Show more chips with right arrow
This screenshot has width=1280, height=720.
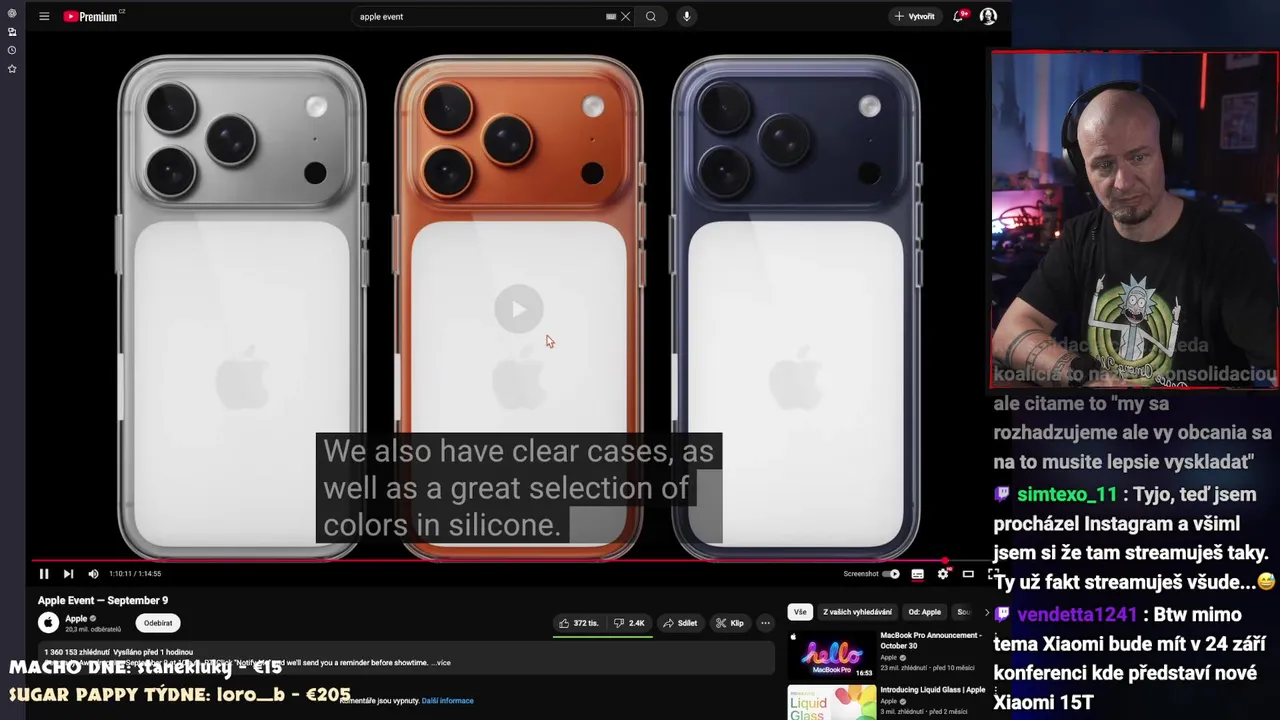click(986, 612)
